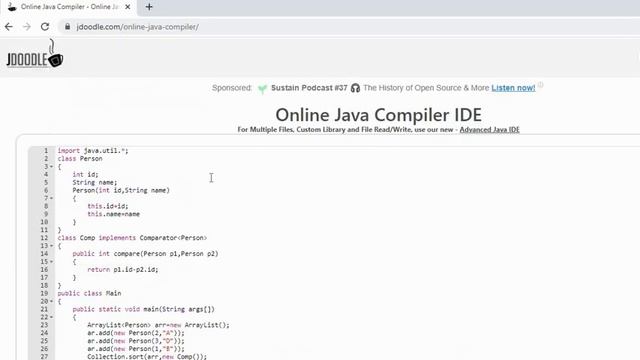This screenshot has width=640, height=360.
Task: Click the small ad info icon
Action: pos(540,85)
